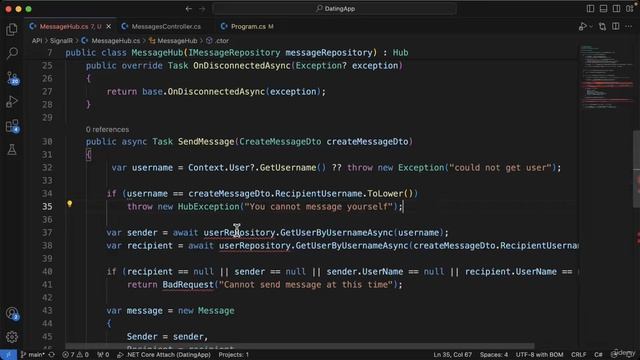Click the minimap code overview
The width and height of the screenshot is (640, 360).
[607, 78]
